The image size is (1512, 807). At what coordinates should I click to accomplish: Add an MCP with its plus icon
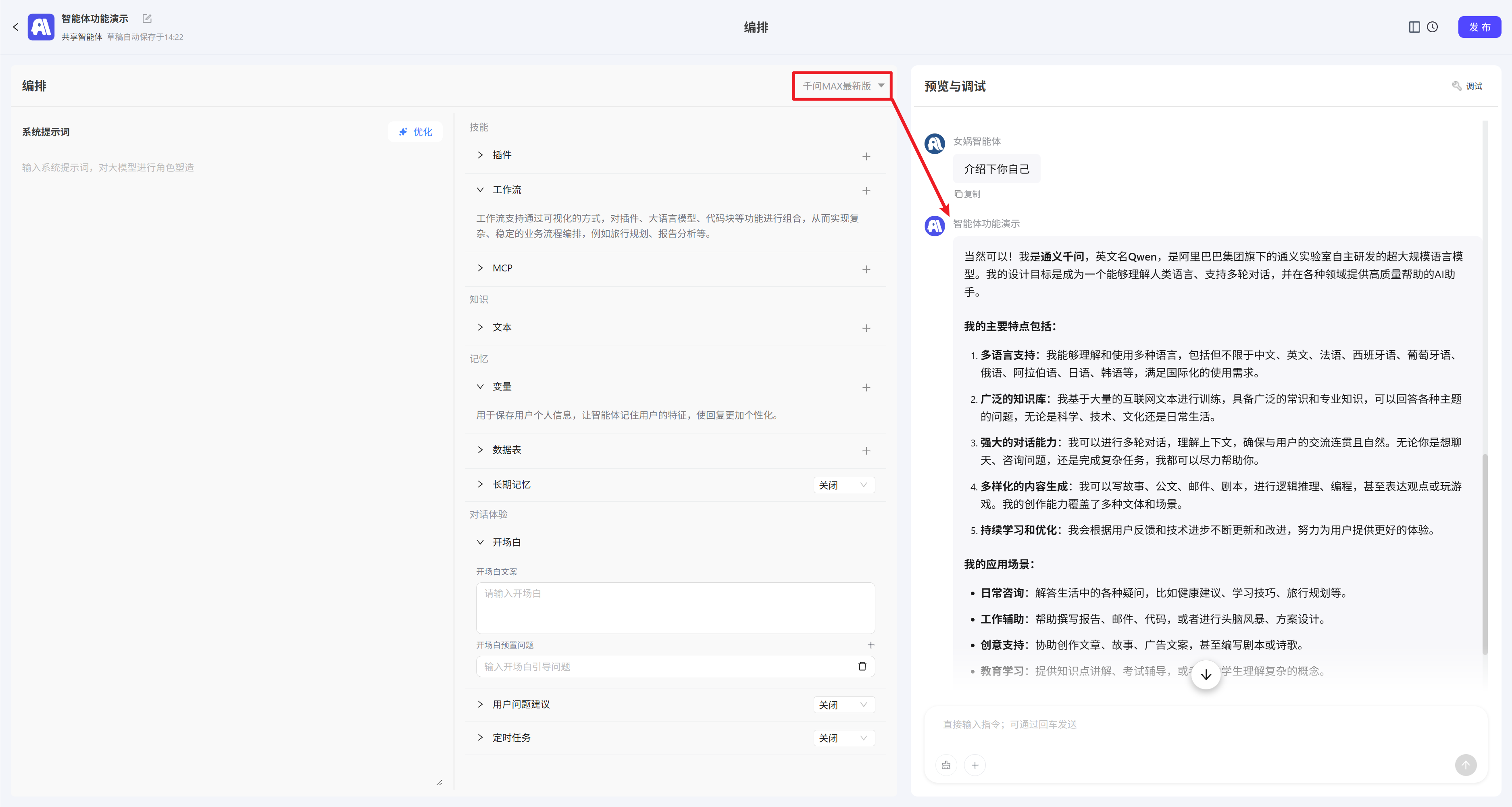click(x=866, y=269)
